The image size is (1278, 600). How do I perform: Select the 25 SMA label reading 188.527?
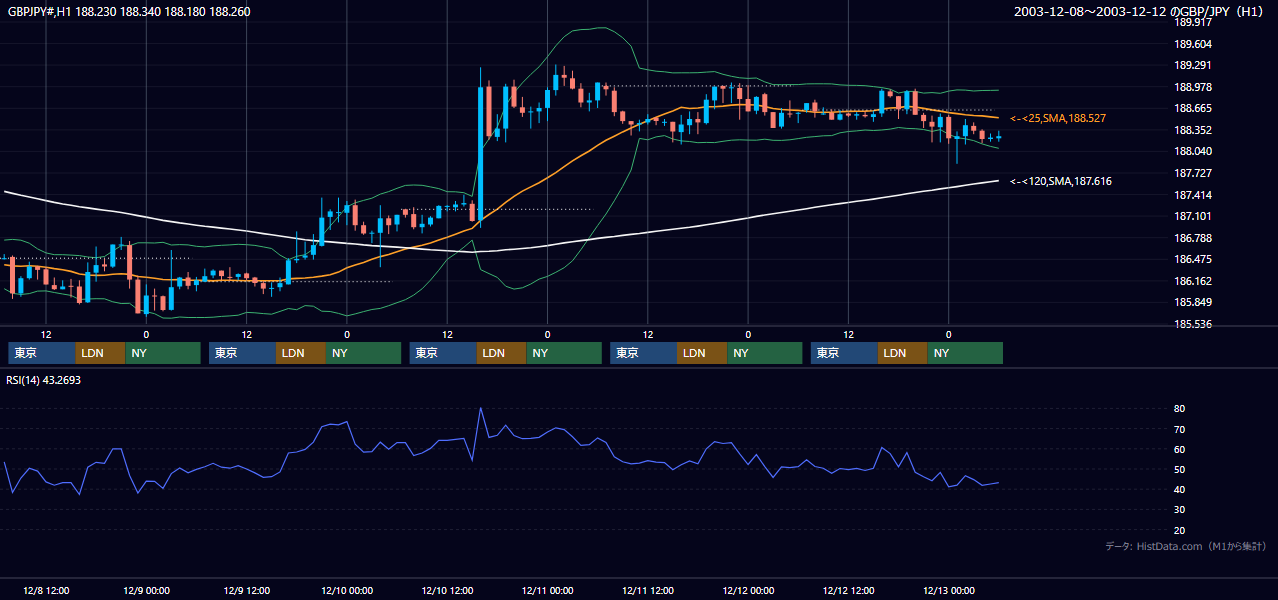[x=1058, y=118]
